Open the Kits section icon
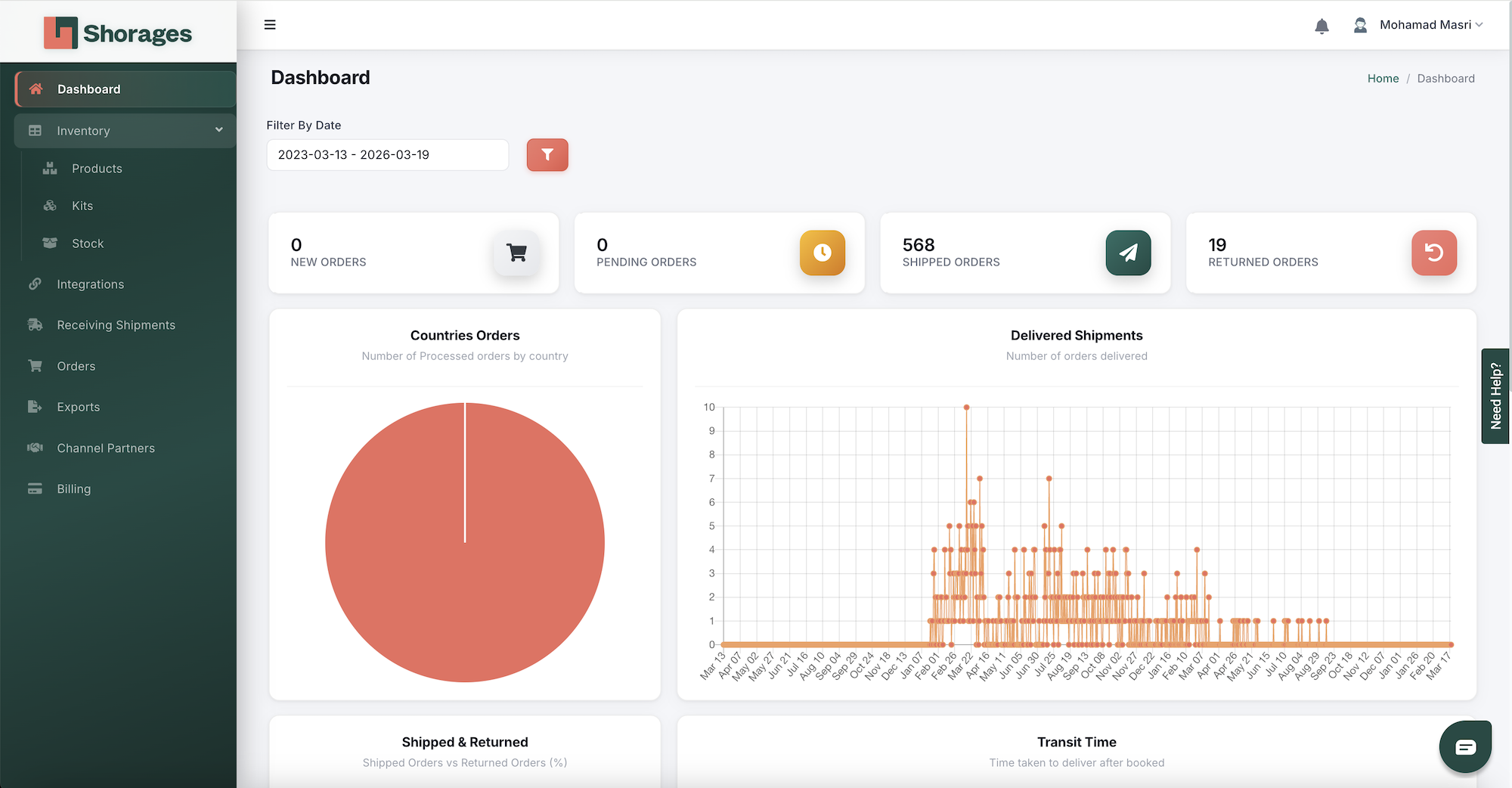This screenshot has width=1512, height=788. 50,205
